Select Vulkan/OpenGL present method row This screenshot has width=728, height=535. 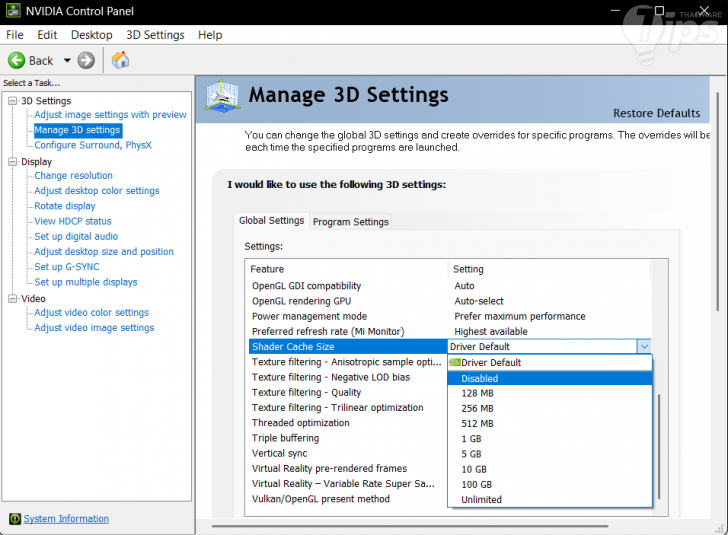(348, 499)
